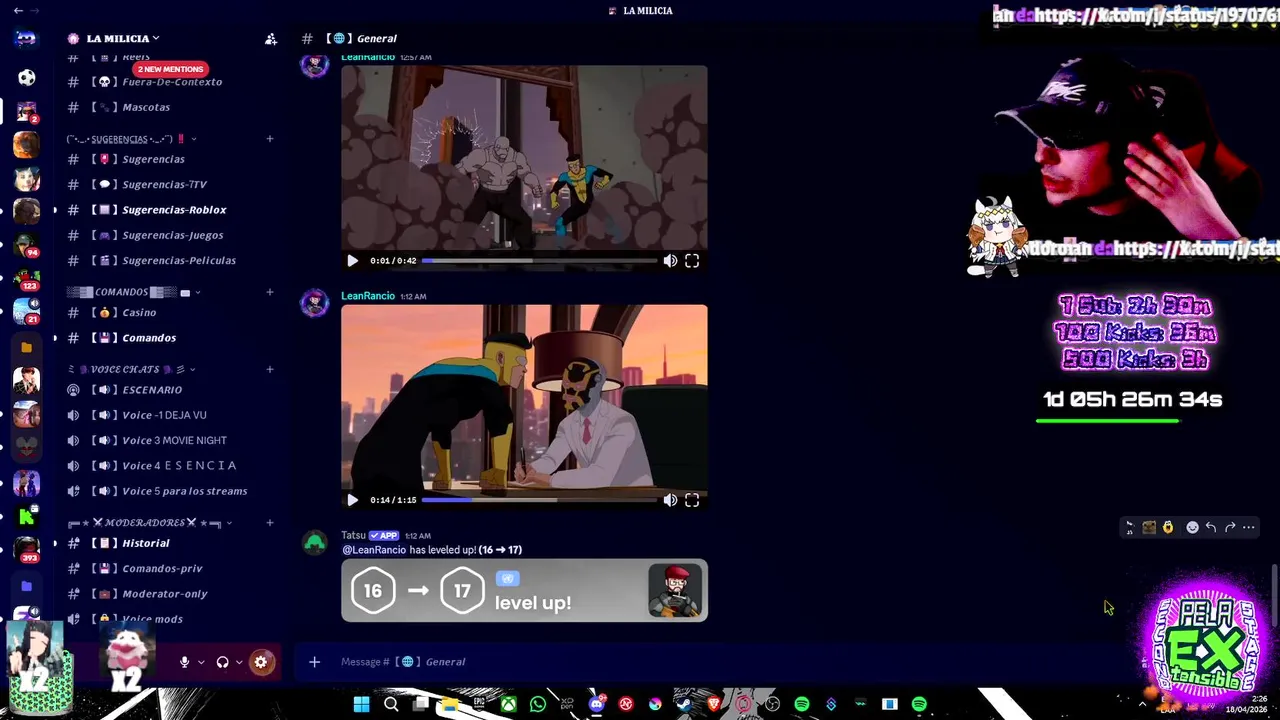Open the server with 21 notifications badge
The width and height of the screenshot is (1280, 720).
[x=27, y=312]
